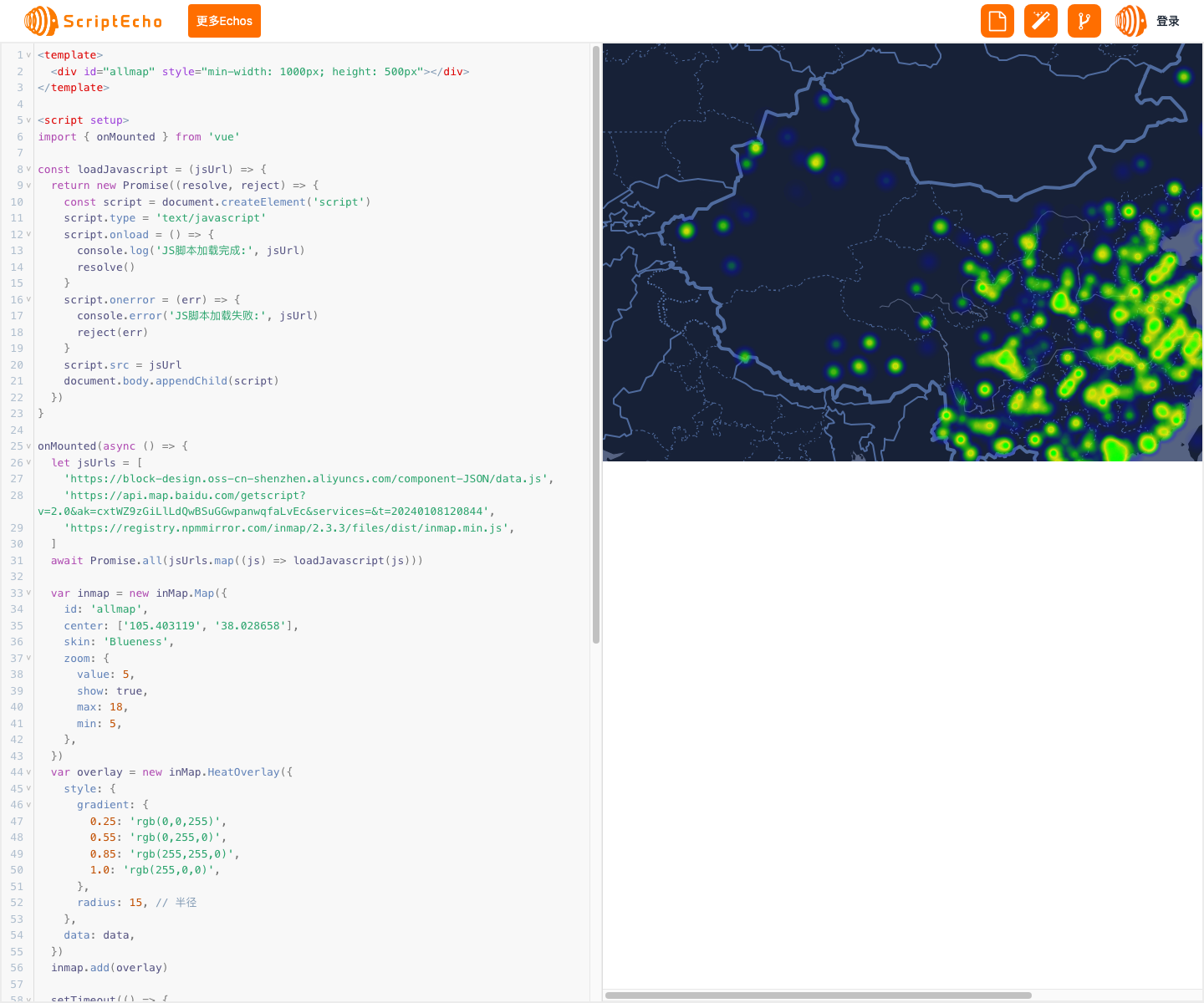Fold script.onload handler at line 12
This screenshot has width=1204, height=1003.
(28, 234)
